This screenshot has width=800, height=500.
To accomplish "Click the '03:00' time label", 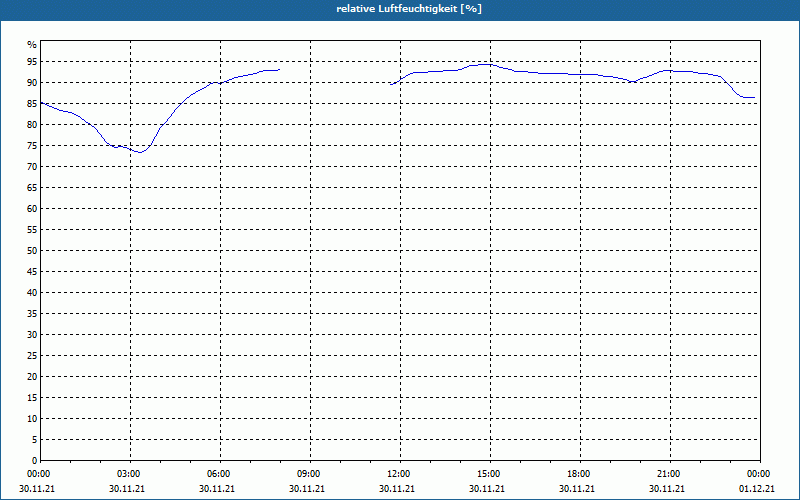I will tap(129, 474).
